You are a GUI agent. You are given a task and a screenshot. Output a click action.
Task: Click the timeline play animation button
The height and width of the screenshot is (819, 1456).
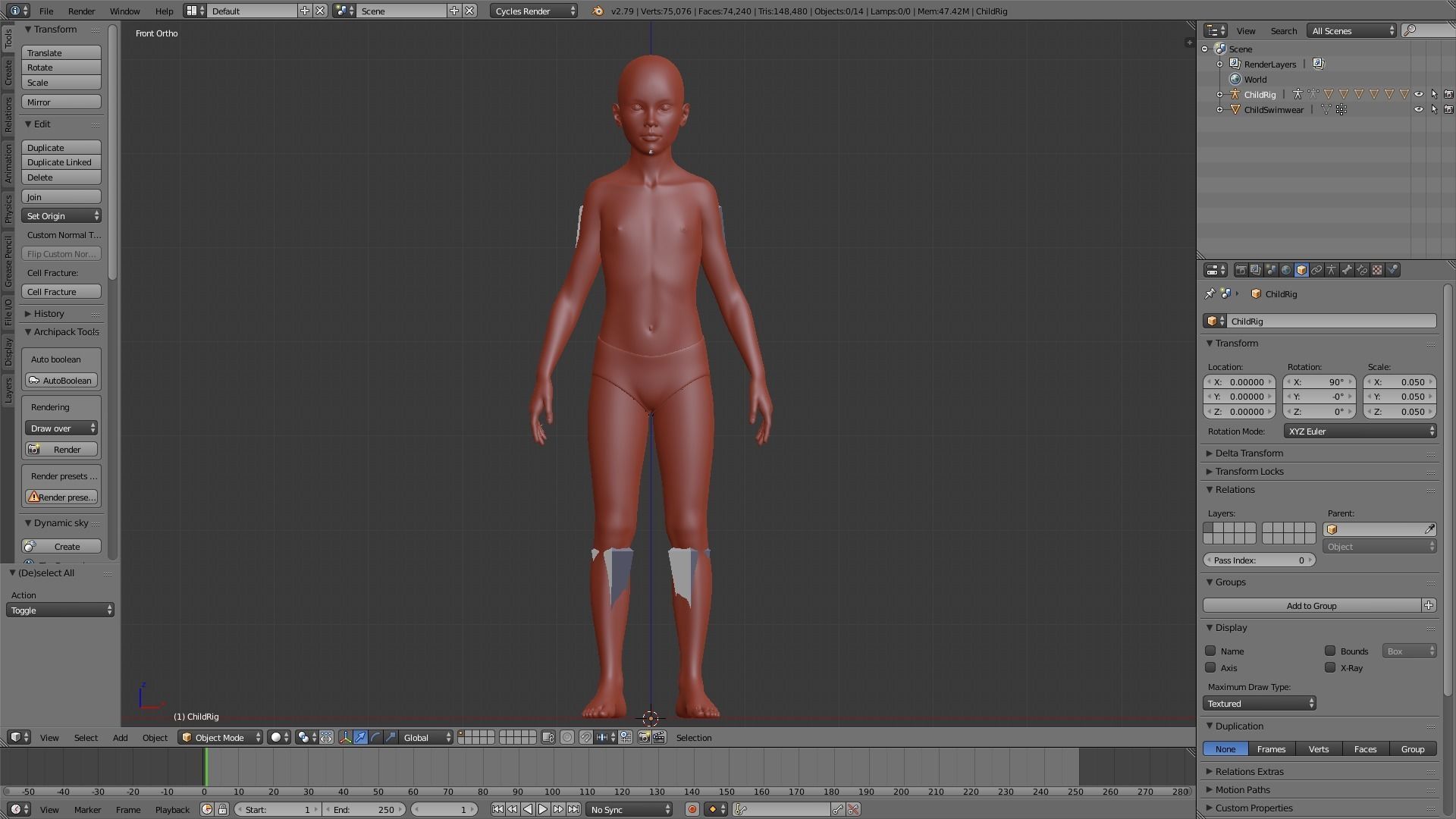coord(542,809)
